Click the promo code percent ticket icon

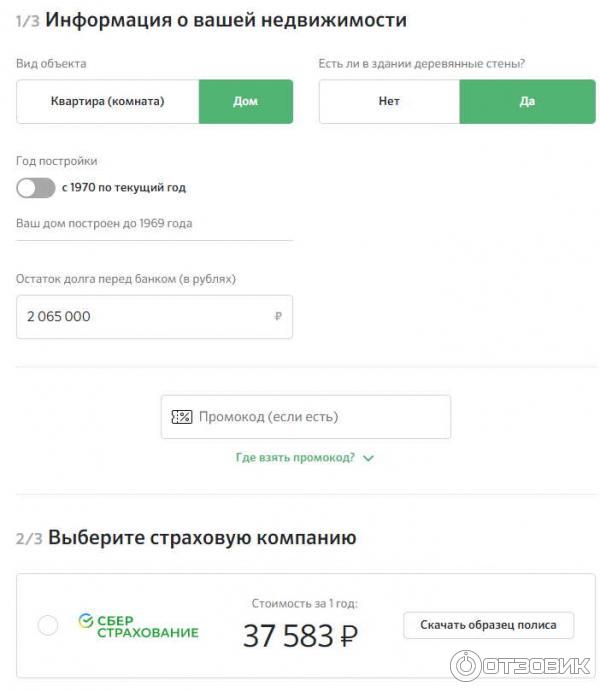pyautogui.click(x=182, y=417)
